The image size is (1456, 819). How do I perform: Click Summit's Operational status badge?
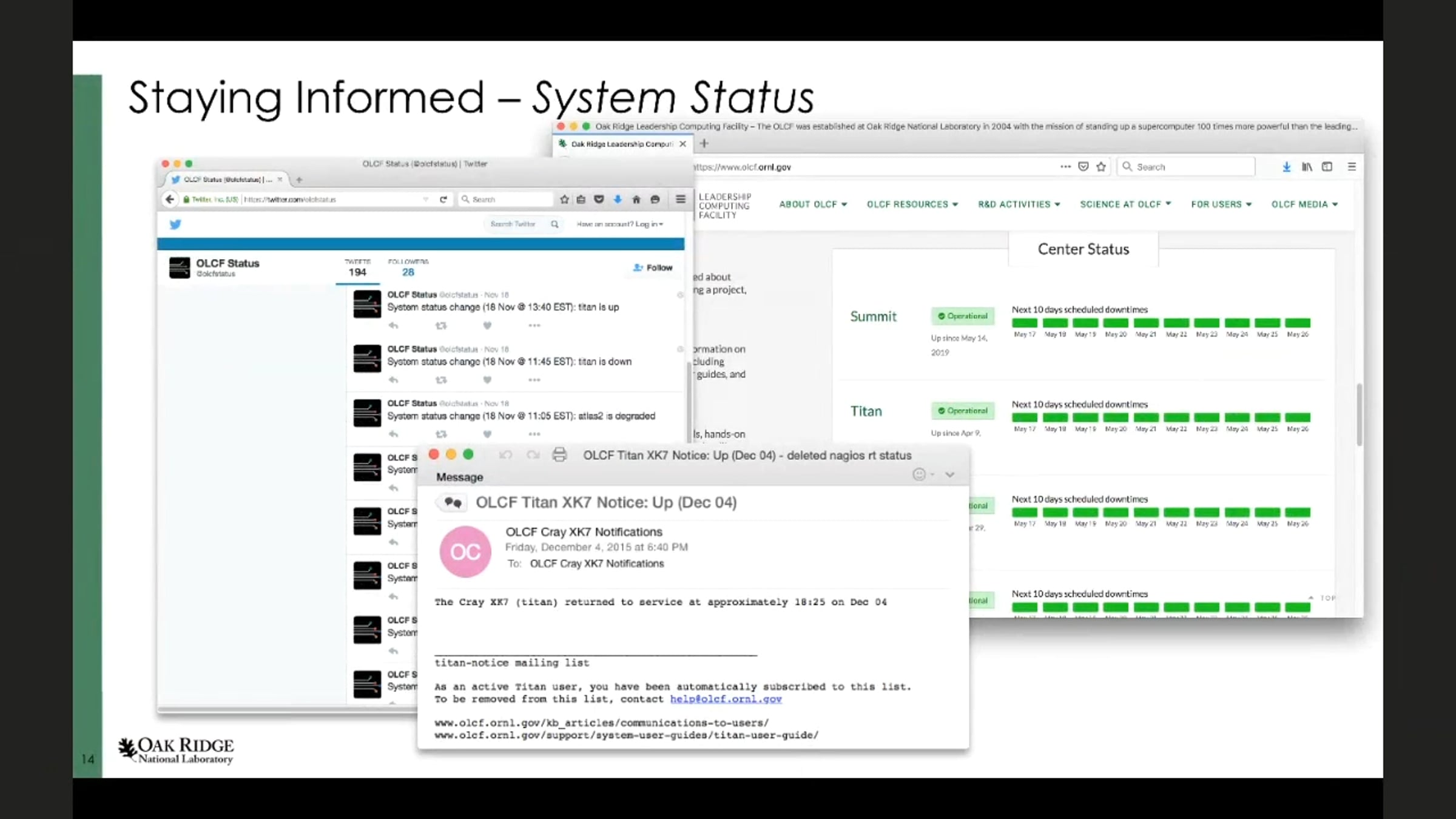(963, 316)
